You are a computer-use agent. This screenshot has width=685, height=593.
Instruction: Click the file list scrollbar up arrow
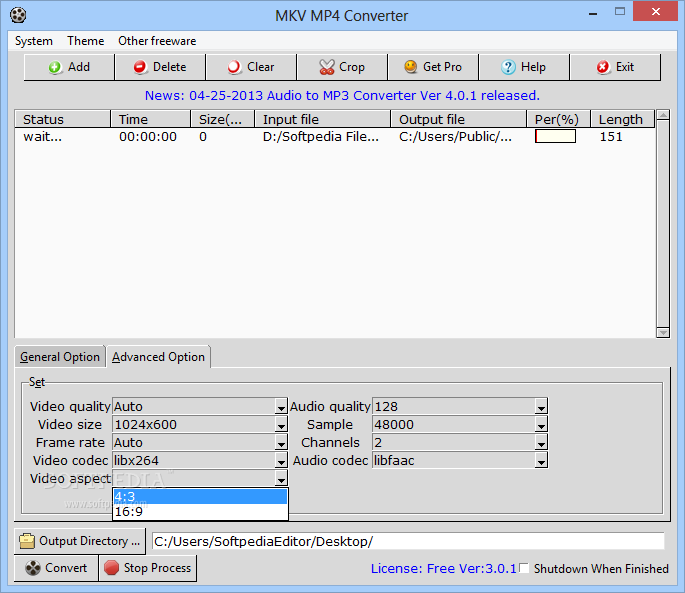(663, 115)
